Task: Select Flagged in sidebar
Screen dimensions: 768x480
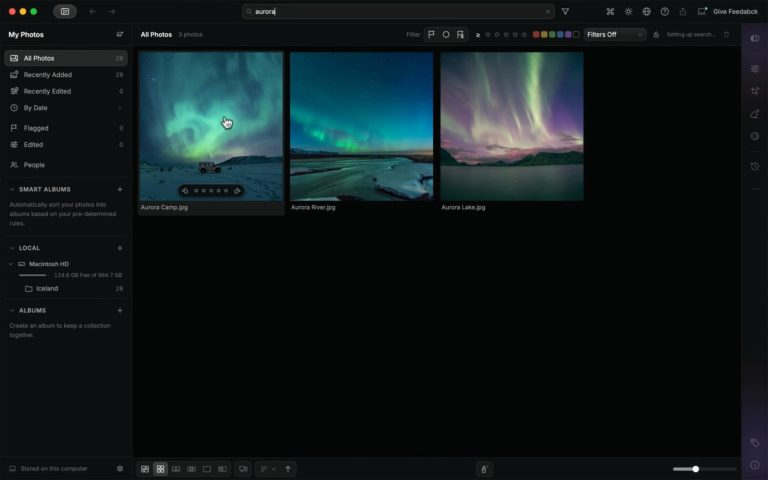Action: click(66, 128)
